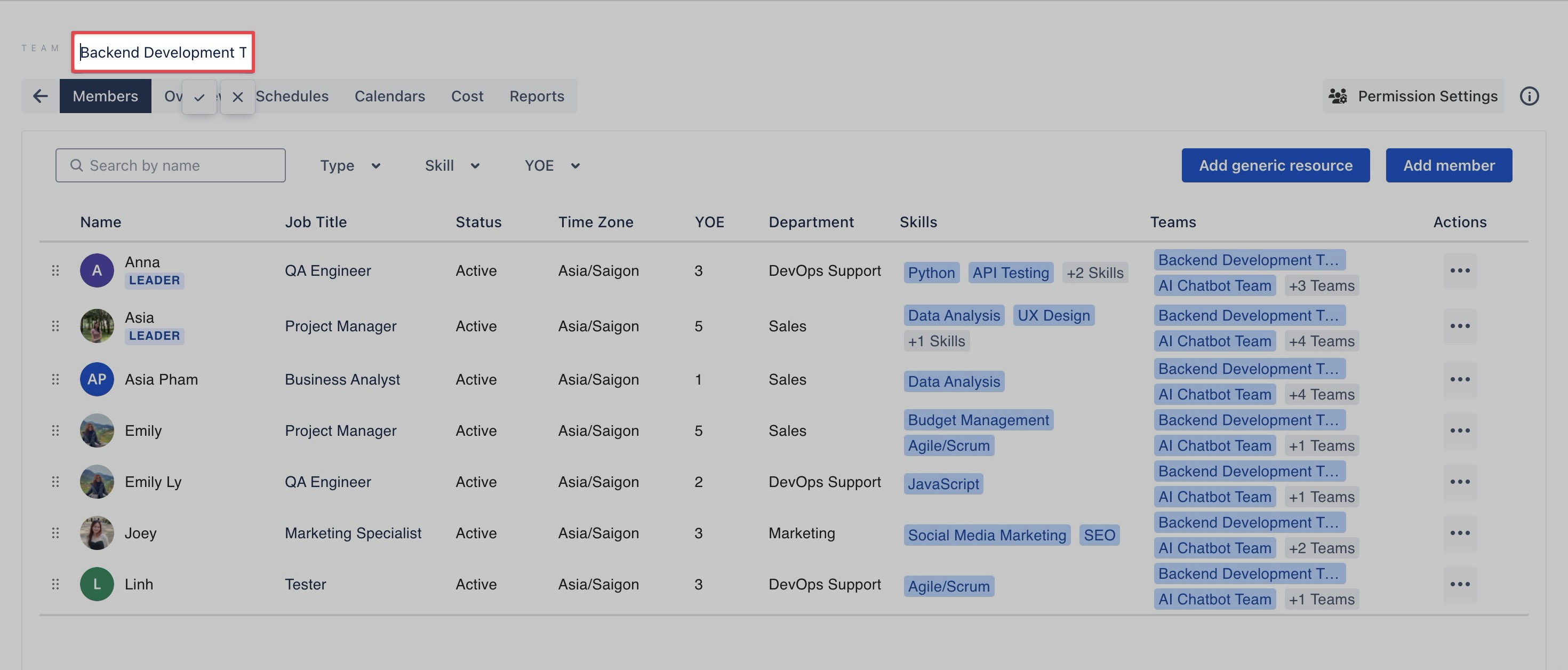Confirm team name edit with checkmark
The height and width of the screenshot is (670, 1568).
199,97
